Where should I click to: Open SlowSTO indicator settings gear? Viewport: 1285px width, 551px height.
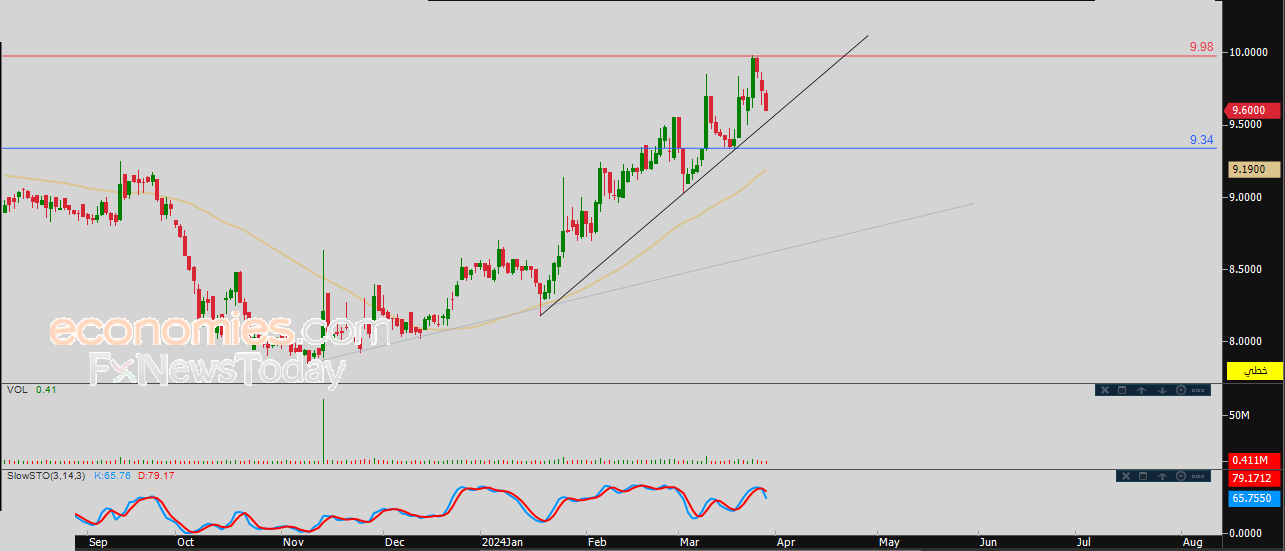(x=1181, y=477)
